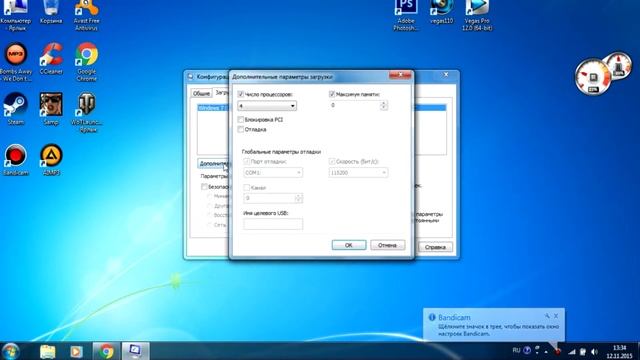640x360 pixels.
Task: Open the Корзина recycle bin icon
Action: pyautogui.click(x=51, y=12)
